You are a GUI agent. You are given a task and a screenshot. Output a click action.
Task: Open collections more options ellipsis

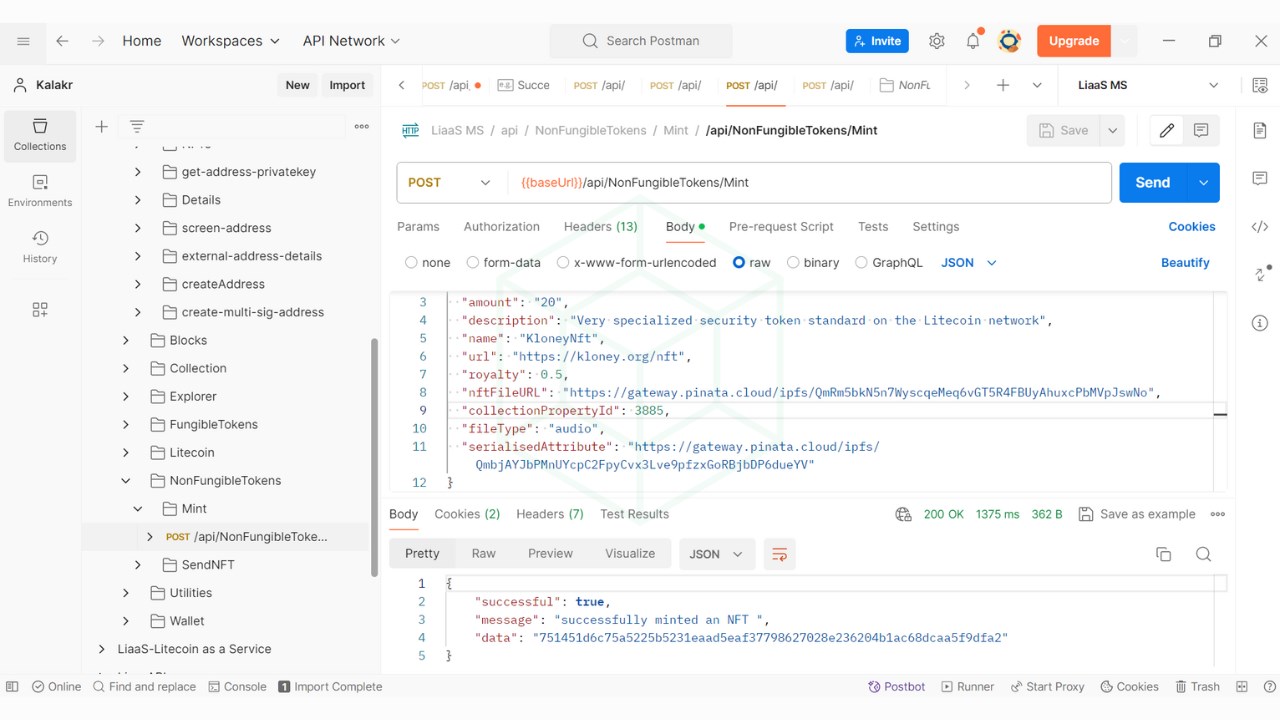[x=362, y=127]
